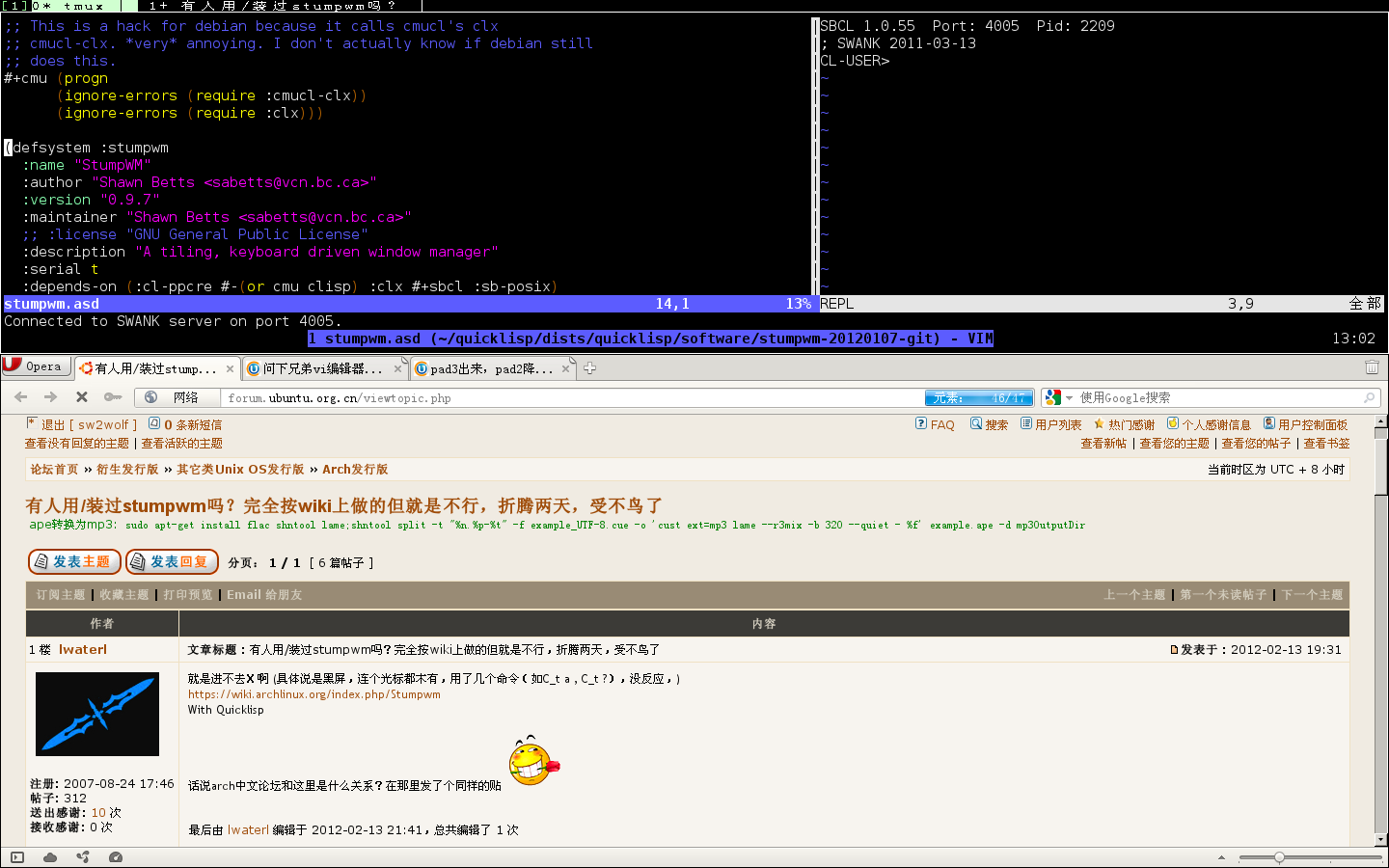Click lwaterl's blue avatar image

coord(97,714)
